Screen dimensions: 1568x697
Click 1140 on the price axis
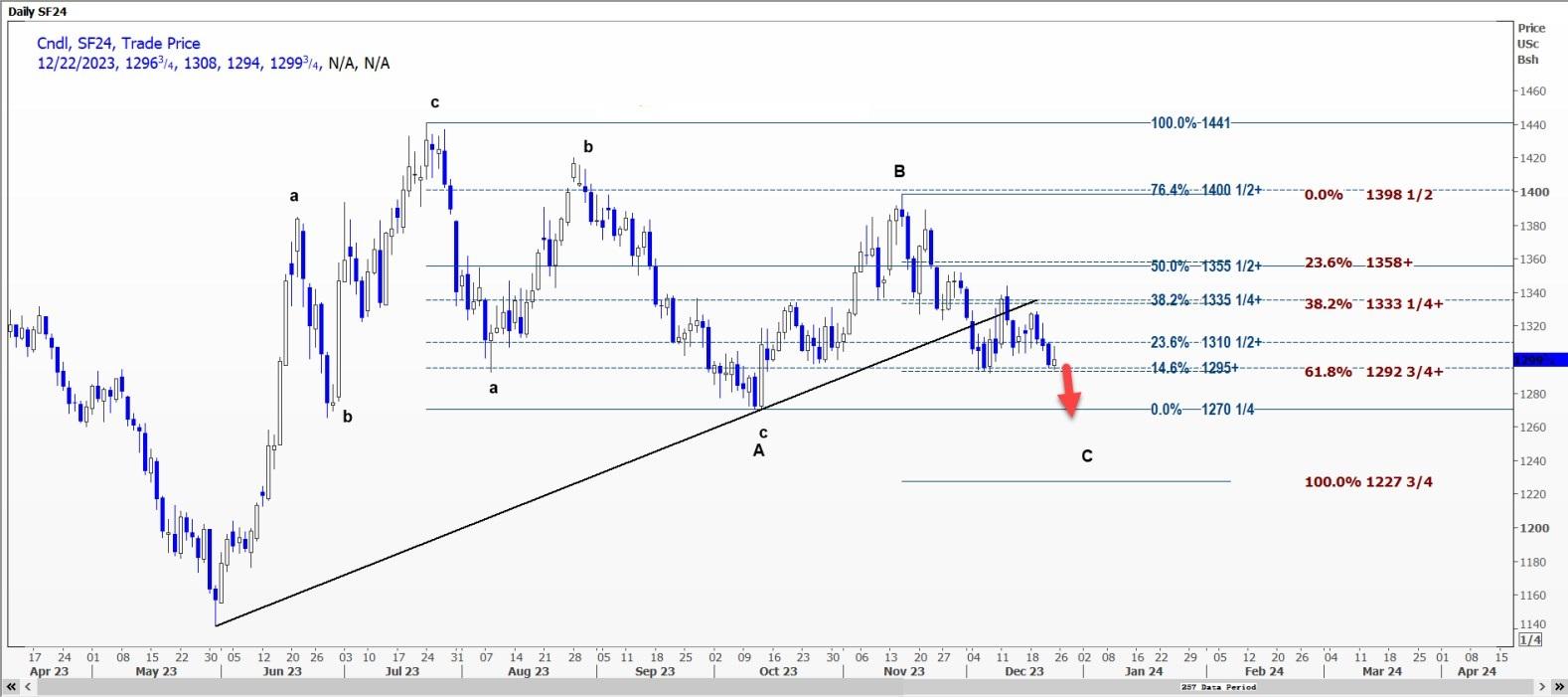coord(1533,624)
